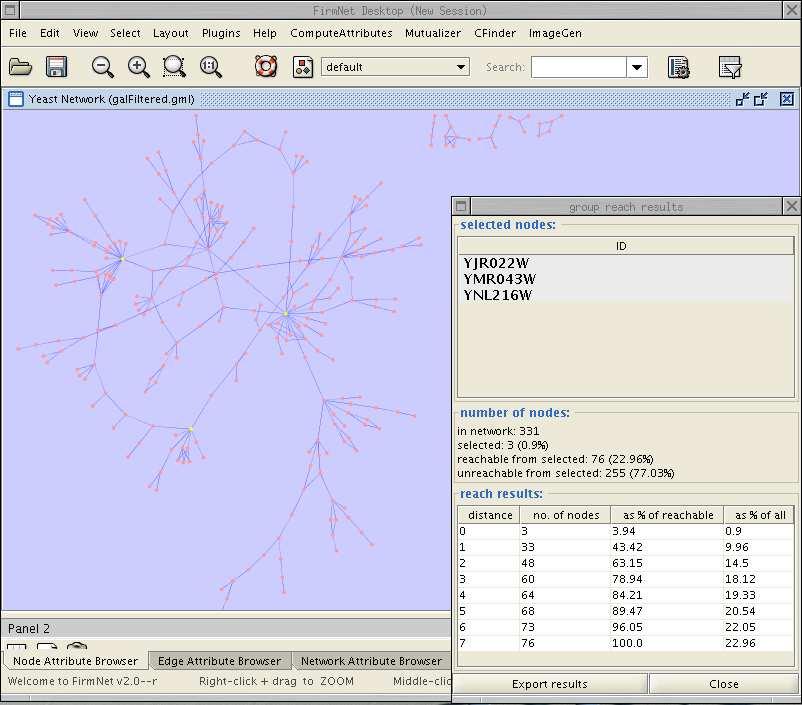The image size is (802, 705).
Task: Open the Plugins menu
Action: [221, 33]
